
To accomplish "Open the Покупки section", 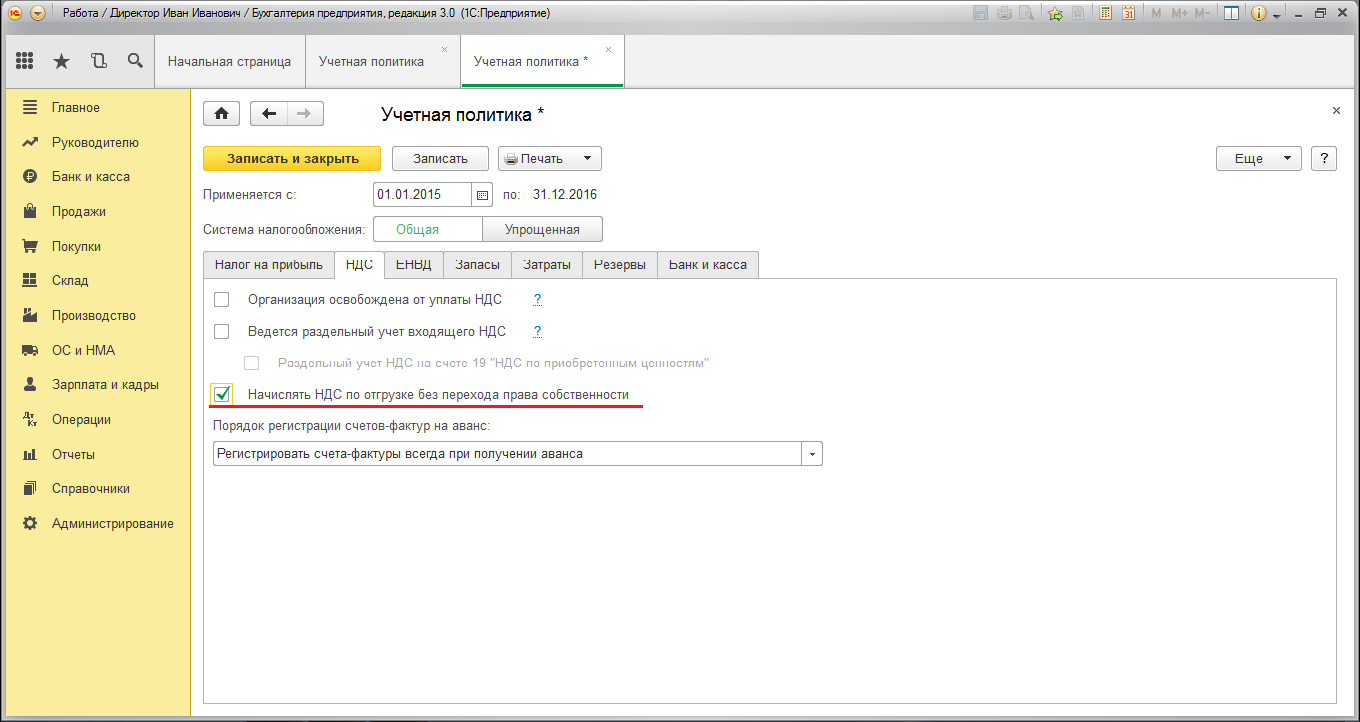I will tap(76, 246).
